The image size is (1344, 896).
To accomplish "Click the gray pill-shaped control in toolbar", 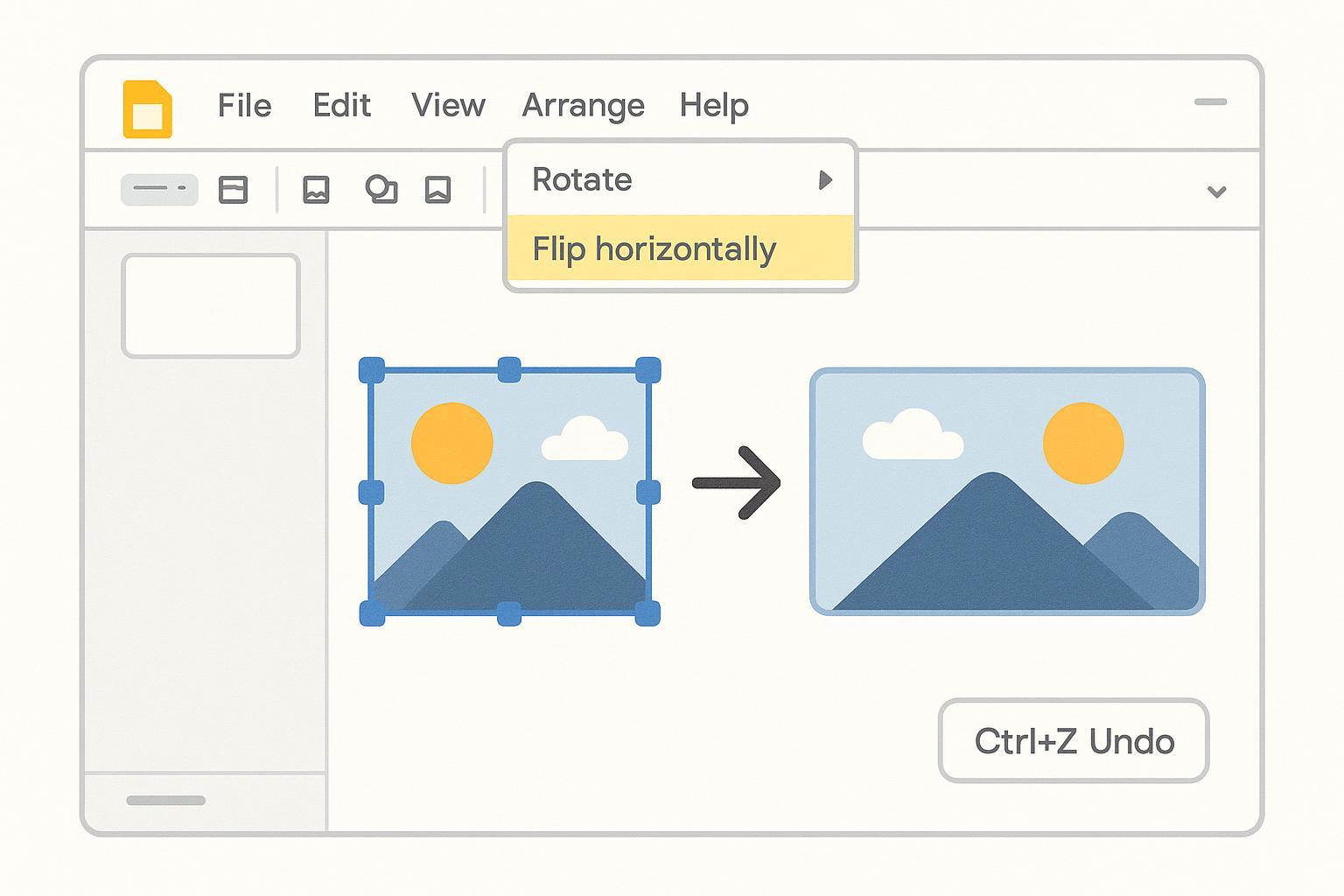I will [159, 189].
